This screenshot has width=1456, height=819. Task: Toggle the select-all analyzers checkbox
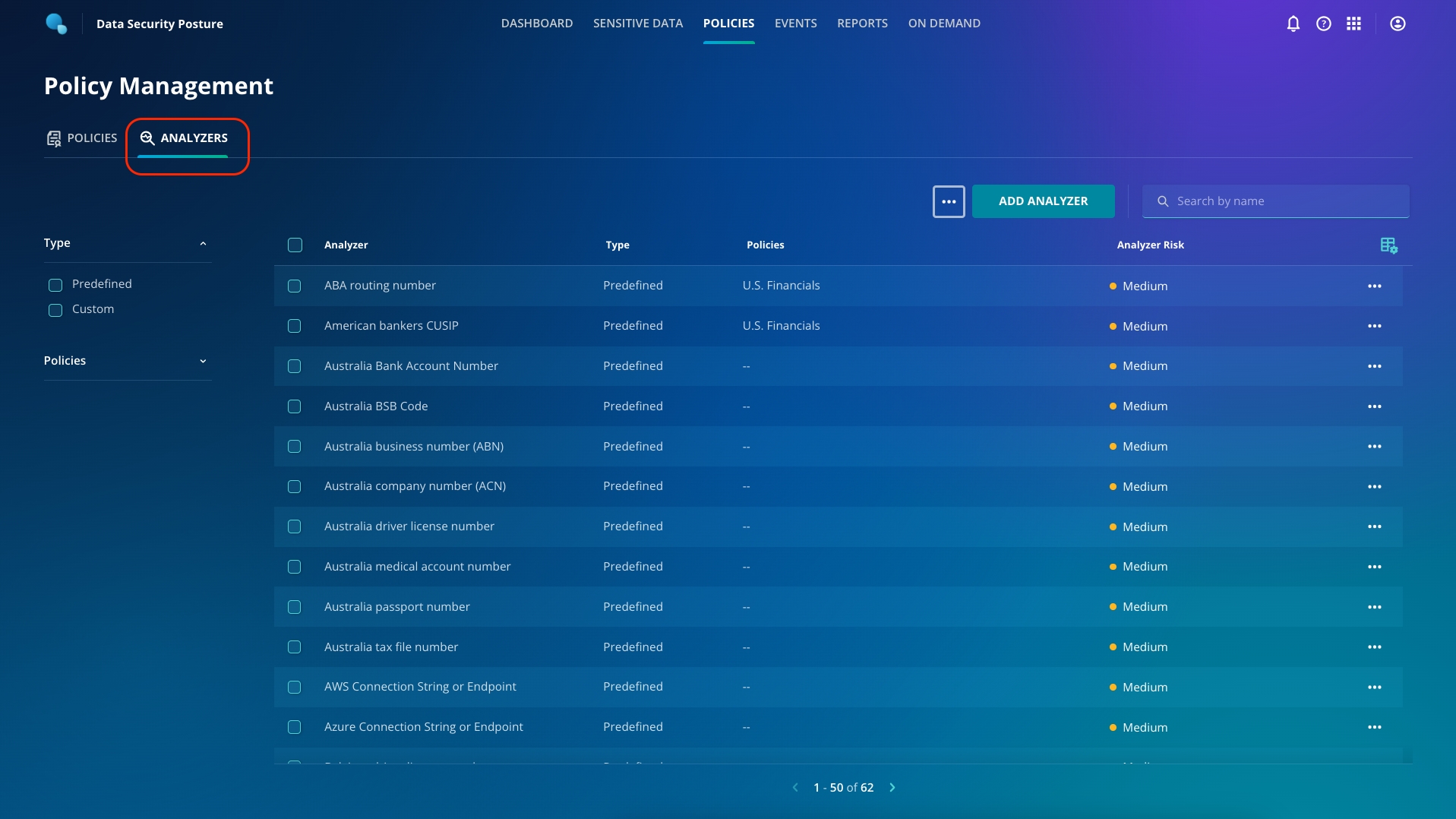[x=295, y=245]
